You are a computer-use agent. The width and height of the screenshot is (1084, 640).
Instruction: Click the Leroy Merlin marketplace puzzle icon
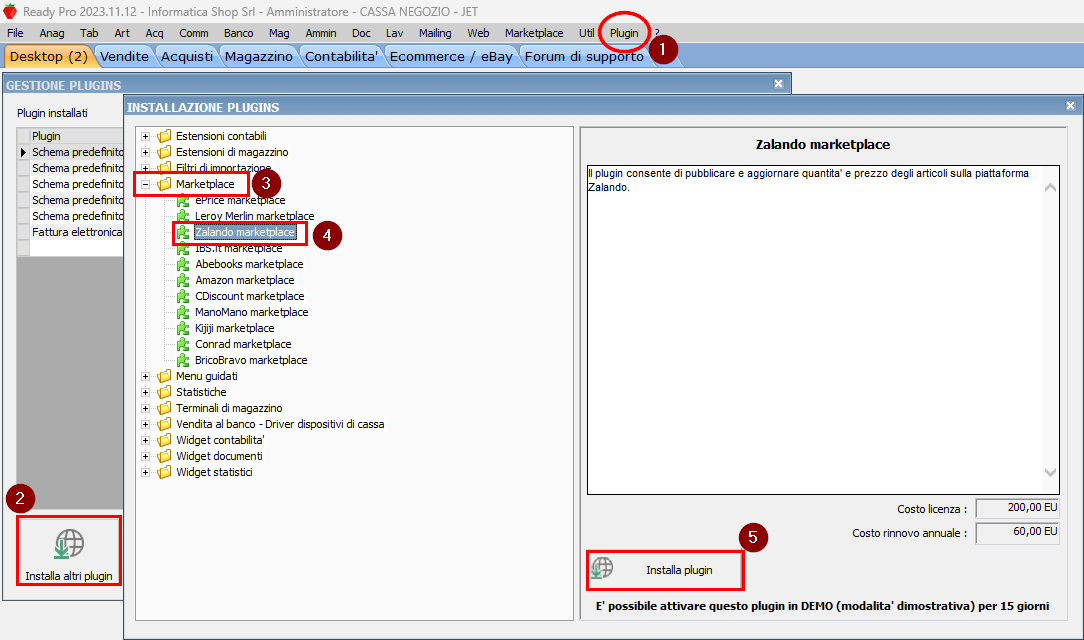tap(183, 216)
